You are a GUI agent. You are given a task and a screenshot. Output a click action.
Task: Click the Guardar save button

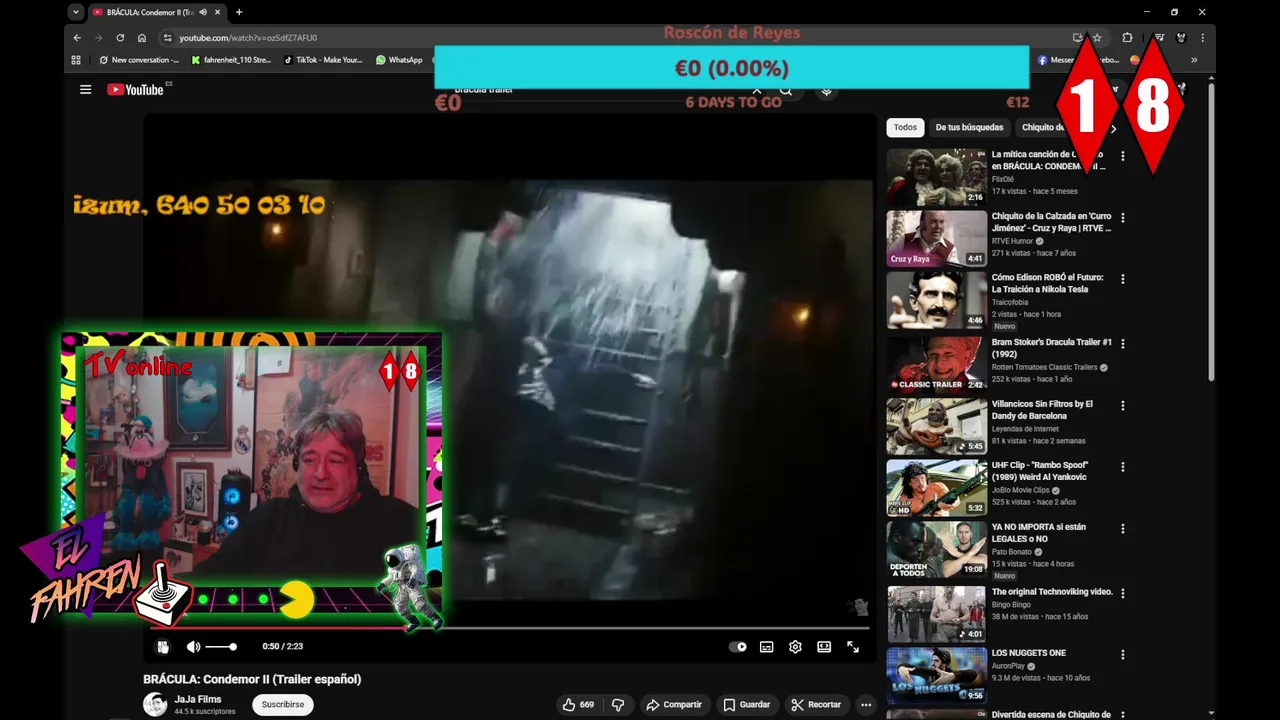(747, 705)
